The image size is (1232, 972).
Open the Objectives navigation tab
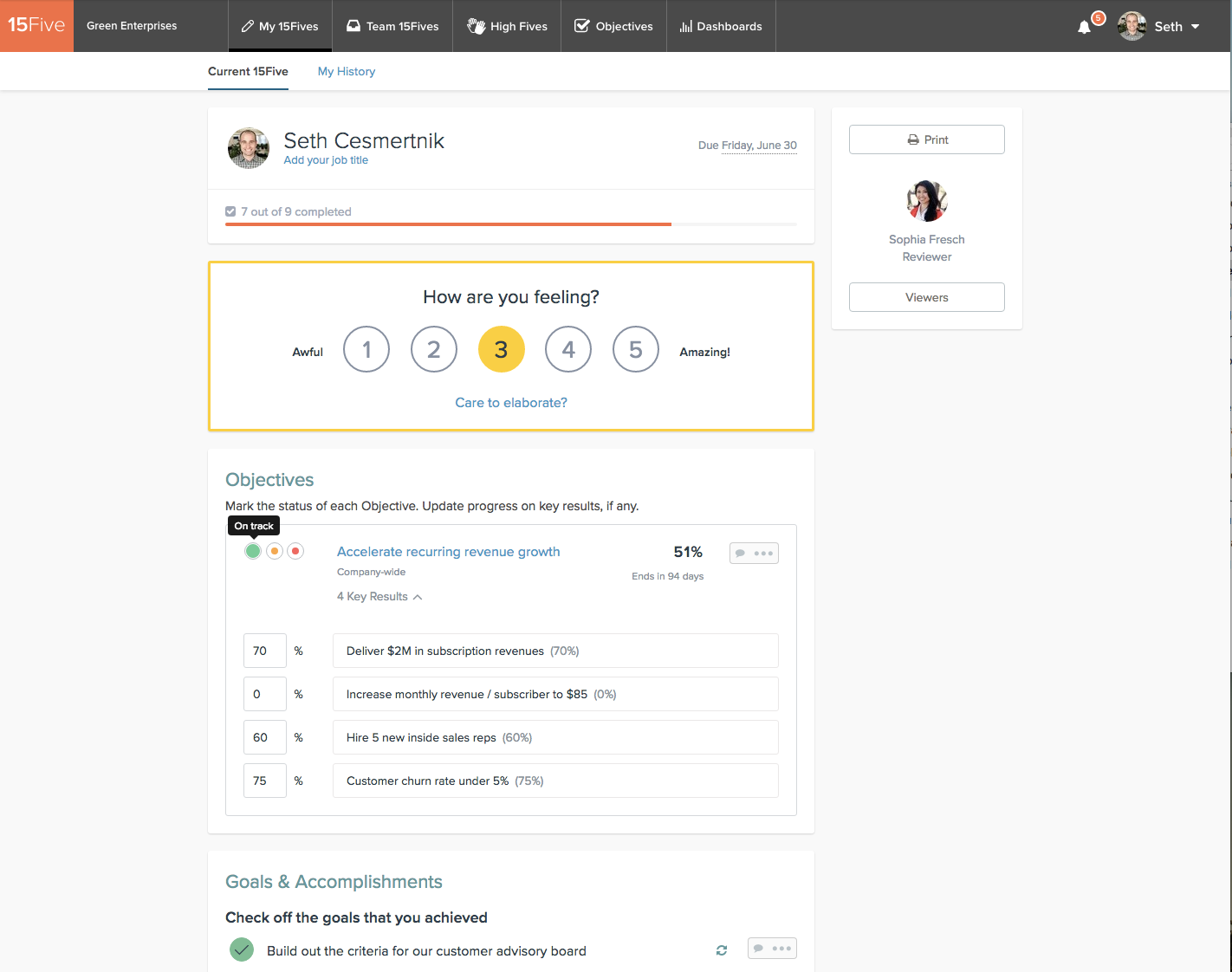(x=613, y=26)
